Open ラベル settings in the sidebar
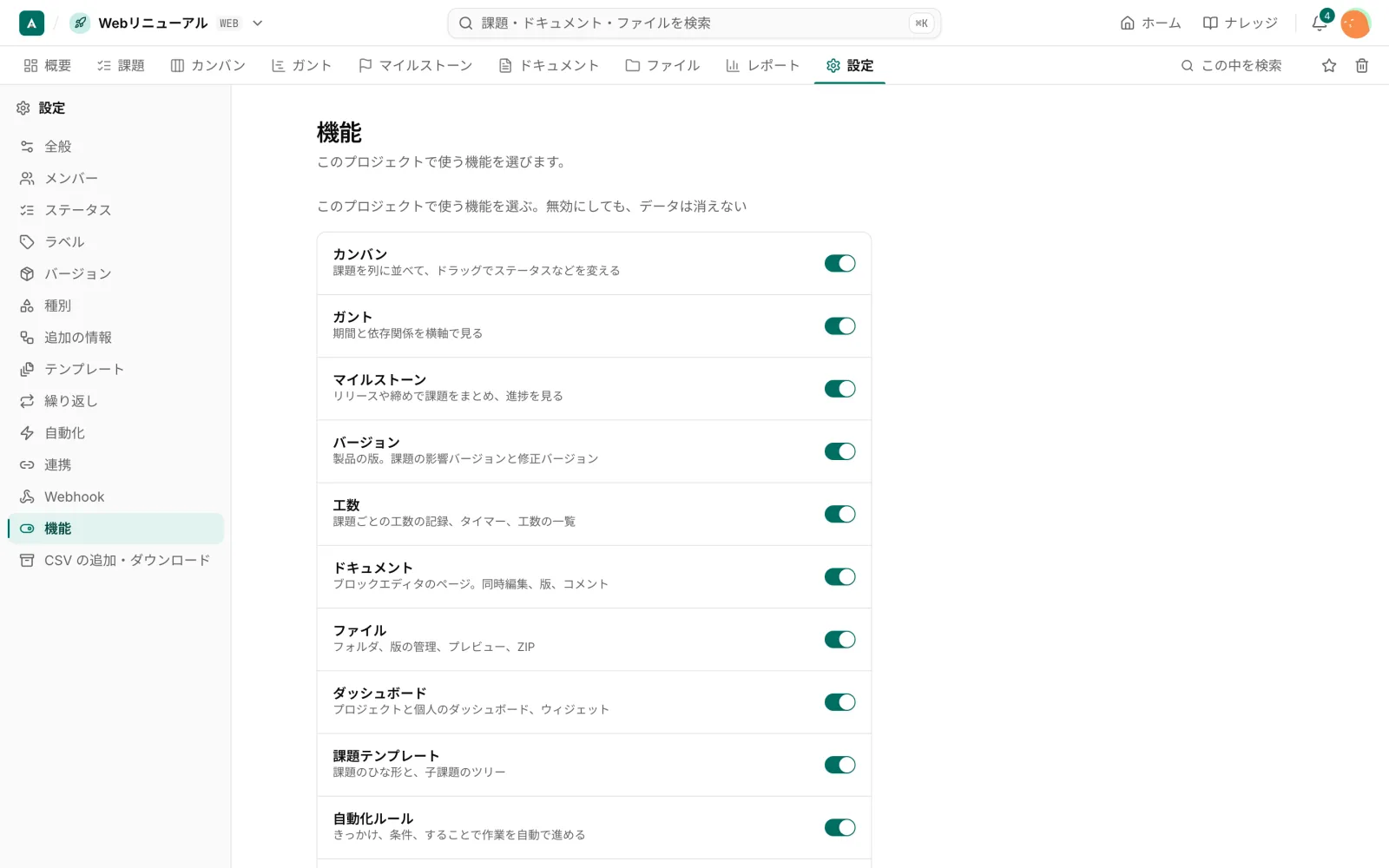Screen dimensions: 1389x868 coord(115,242)
